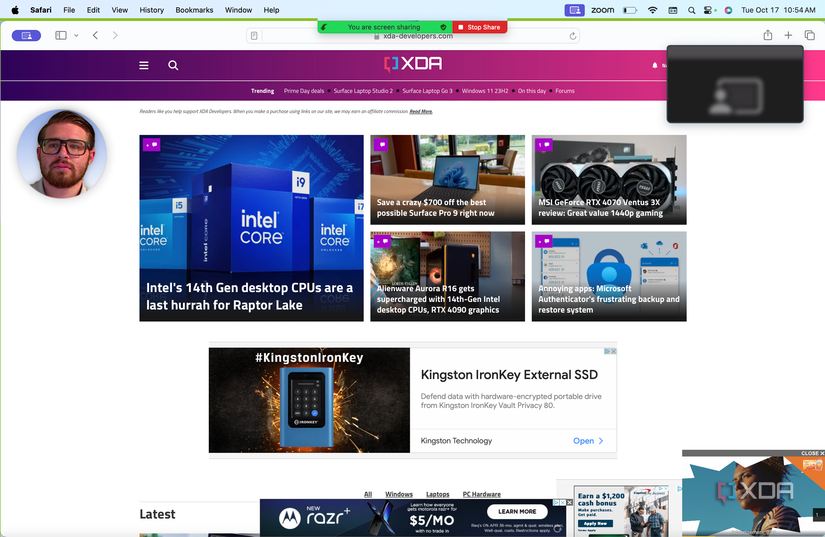Close the Motorola razr banner ad
Image resolution: width=825 pixels, height=537 pixels.
pos(569,503)
